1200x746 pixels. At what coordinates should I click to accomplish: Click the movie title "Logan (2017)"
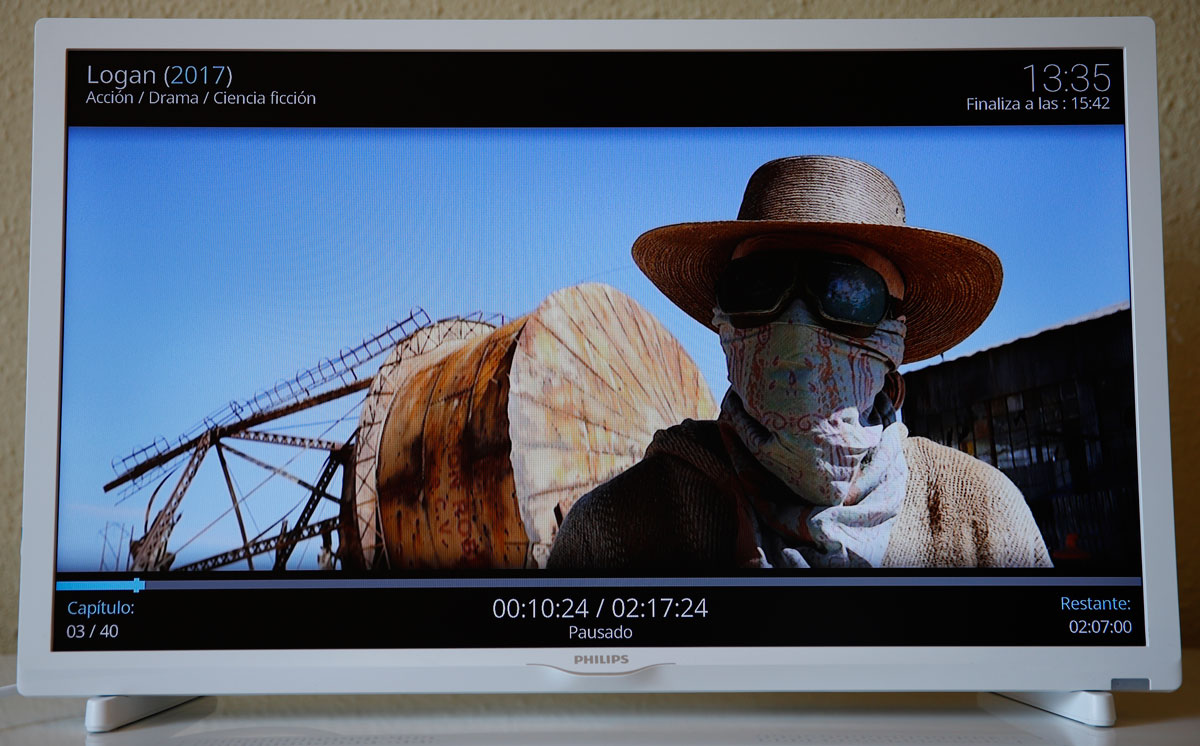(x=159, y=75)
